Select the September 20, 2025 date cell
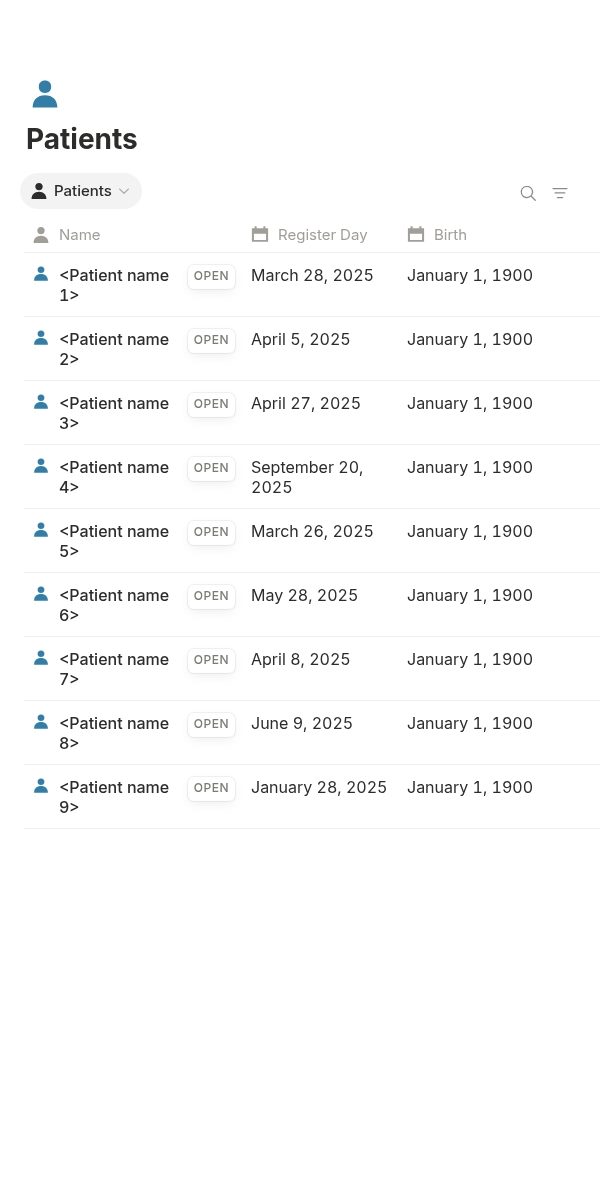The image size is (600, 1200). pos(321,477)
